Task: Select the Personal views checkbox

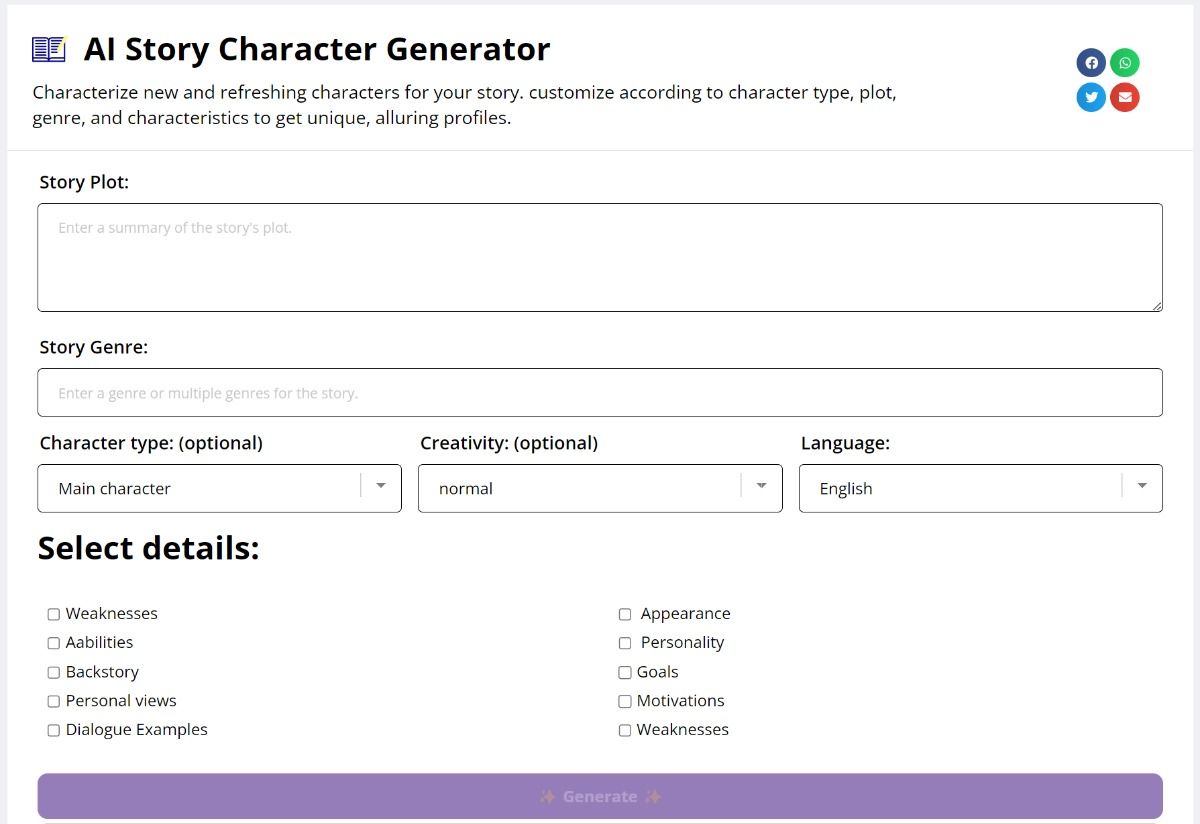Action: pyautogui.click(x=53, y=701)
